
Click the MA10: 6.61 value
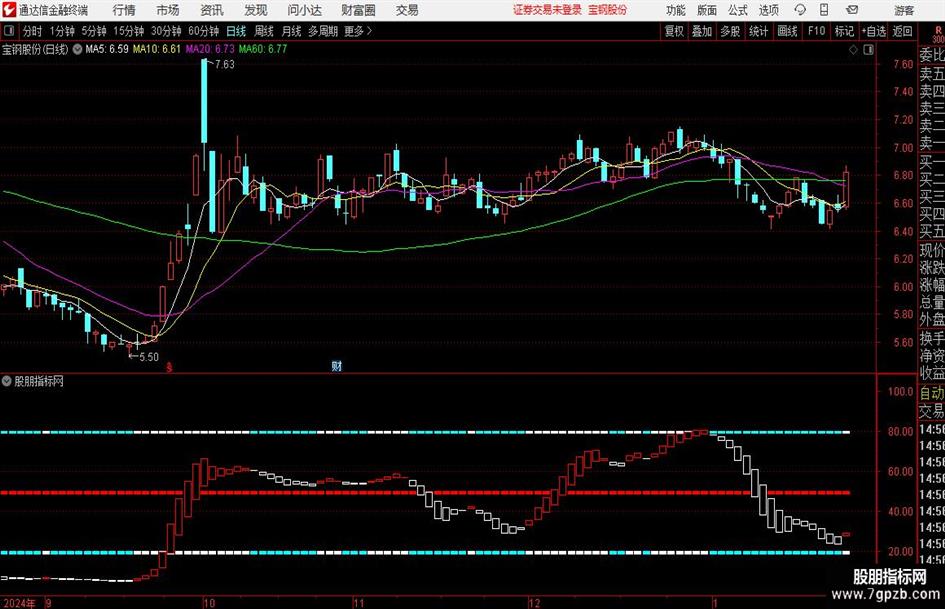coord(157,49)
